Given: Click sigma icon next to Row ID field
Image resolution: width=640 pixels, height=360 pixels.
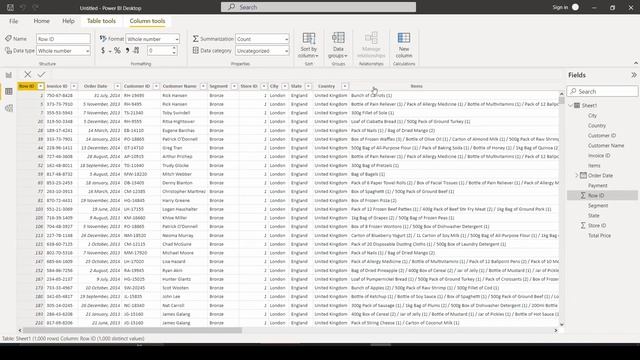Looking at the screenshot, I should [583, 196].
